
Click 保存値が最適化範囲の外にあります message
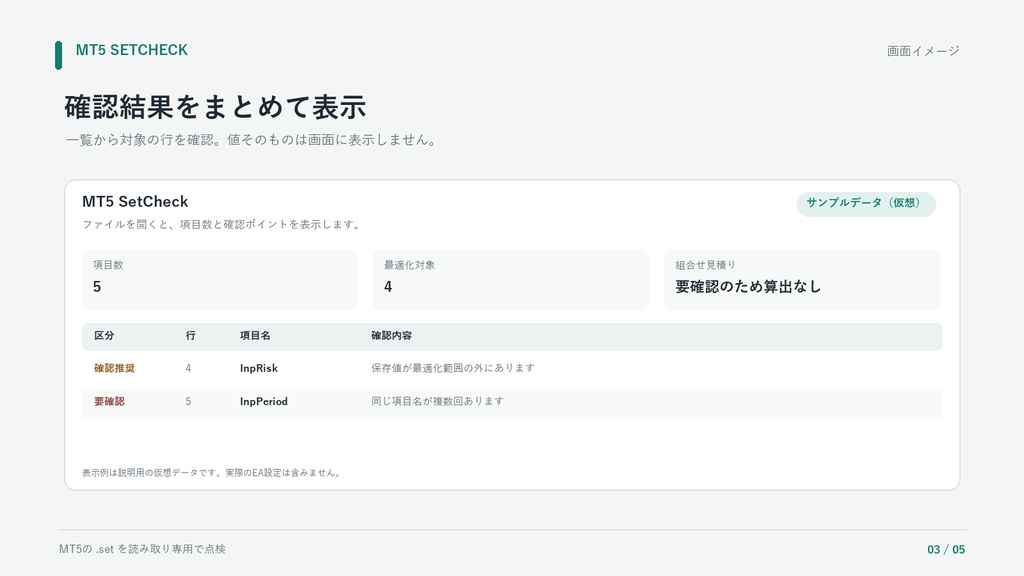pos(453,368)
